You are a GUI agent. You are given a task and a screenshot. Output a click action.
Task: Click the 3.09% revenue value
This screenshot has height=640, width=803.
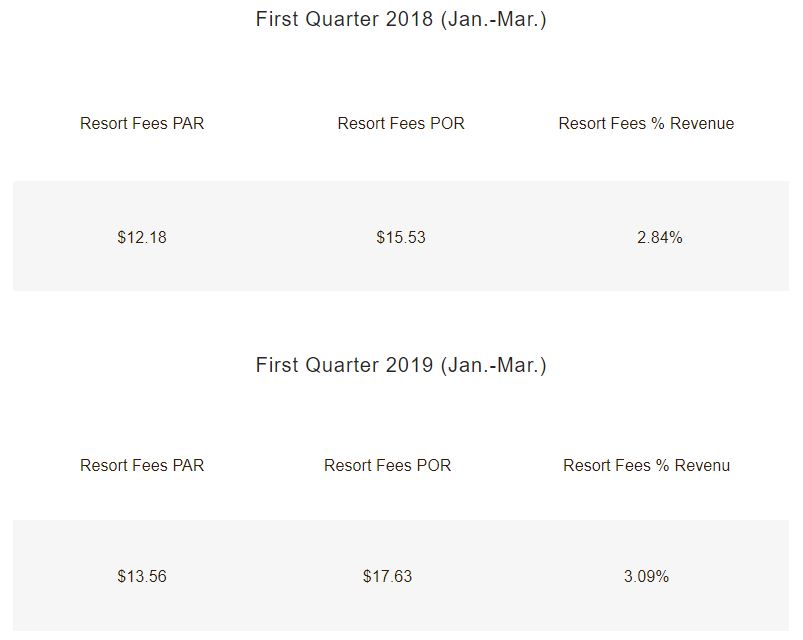(x=646, y=577)
